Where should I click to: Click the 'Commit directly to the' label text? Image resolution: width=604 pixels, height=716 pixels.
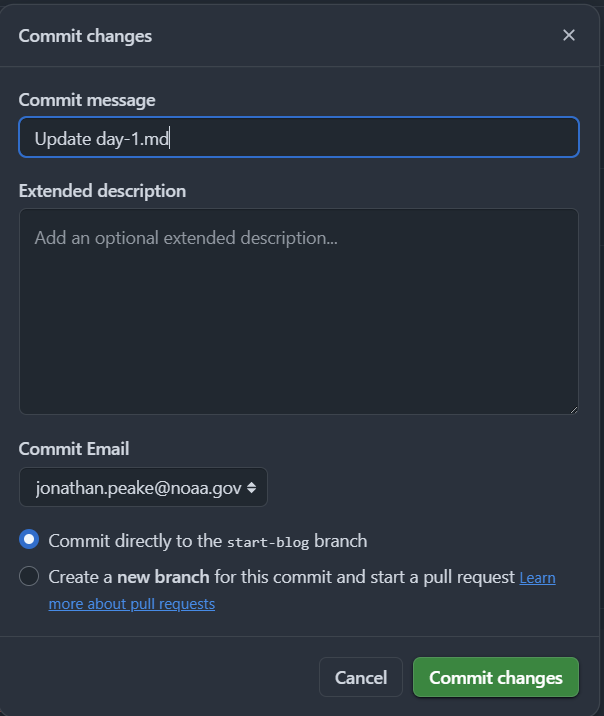135,541
